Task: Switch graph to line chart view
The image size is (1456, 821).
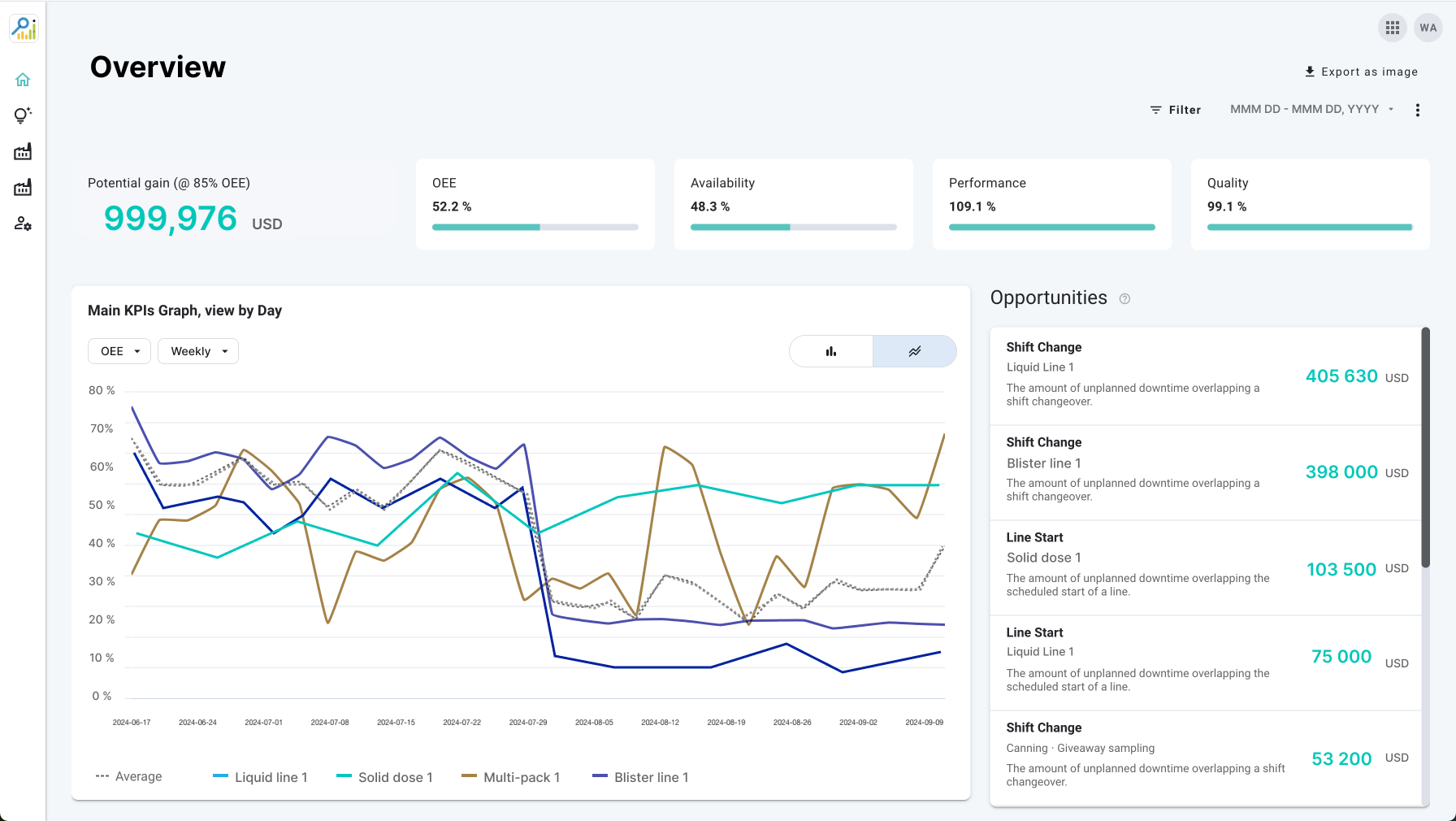Action: pos(915,351)
